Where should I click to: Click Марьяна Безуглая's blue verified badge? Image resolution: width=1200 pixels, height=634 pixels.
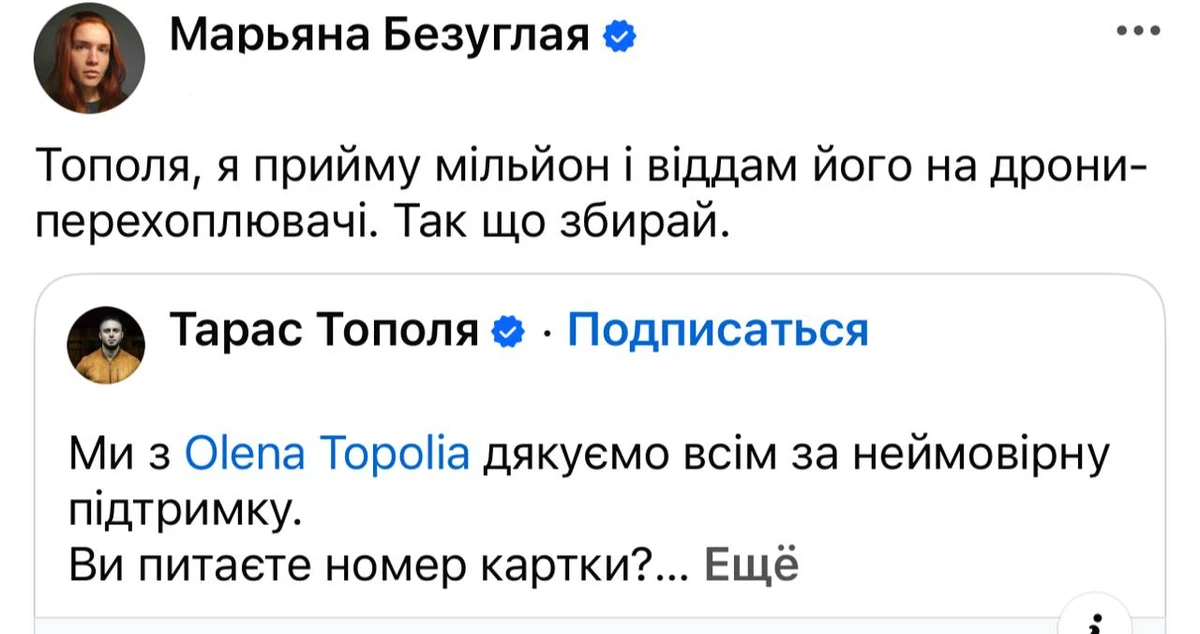(x=617, y=35)
